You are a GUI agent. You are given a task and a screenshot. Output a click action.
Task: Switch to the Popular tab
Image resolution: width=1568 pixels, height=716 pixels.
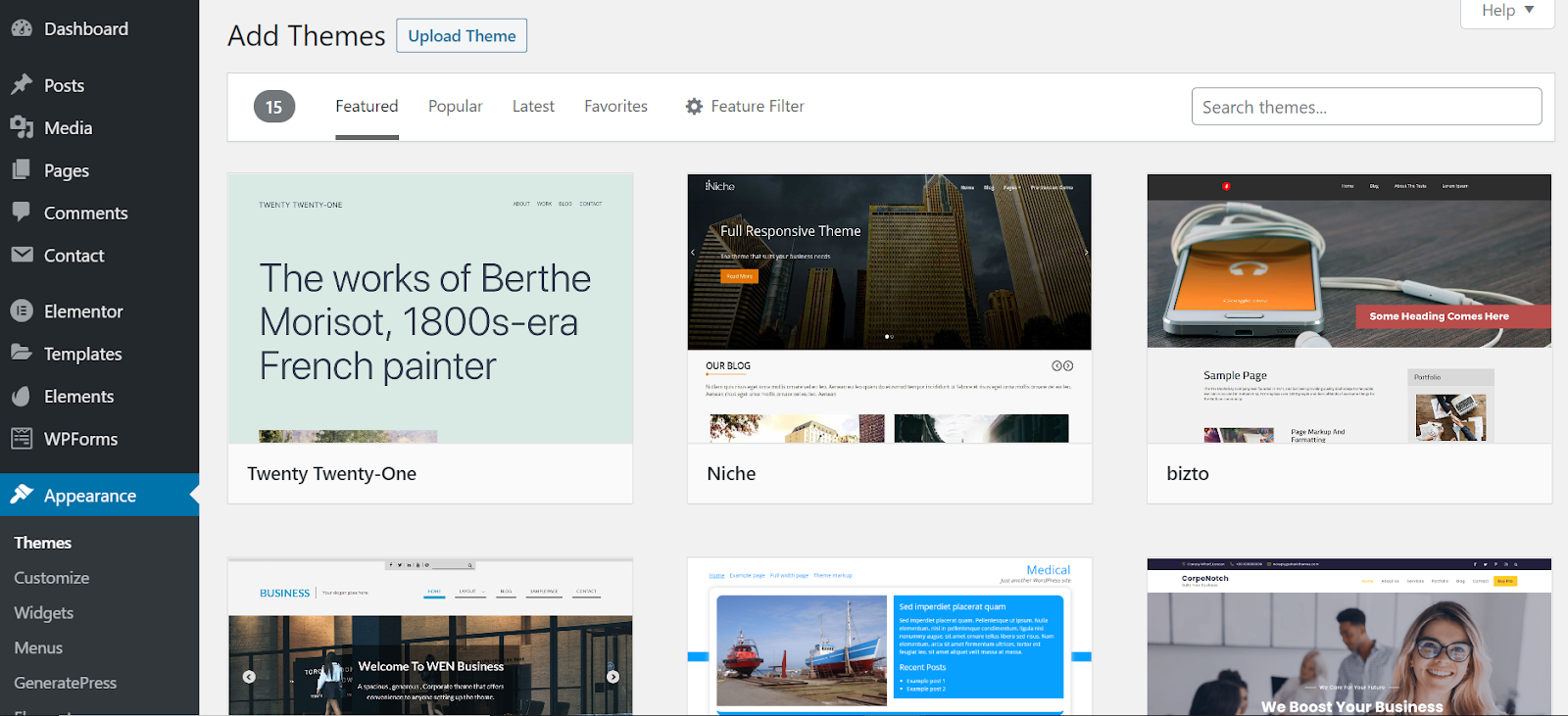point(456,106)
